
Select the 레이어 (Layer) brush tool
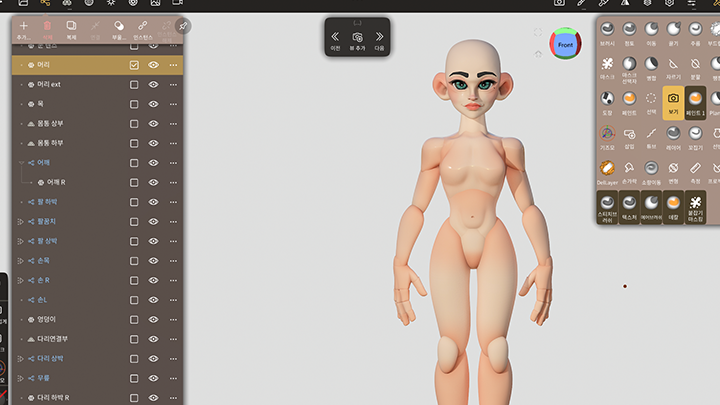pyautogui.click(x=673, y=138)
